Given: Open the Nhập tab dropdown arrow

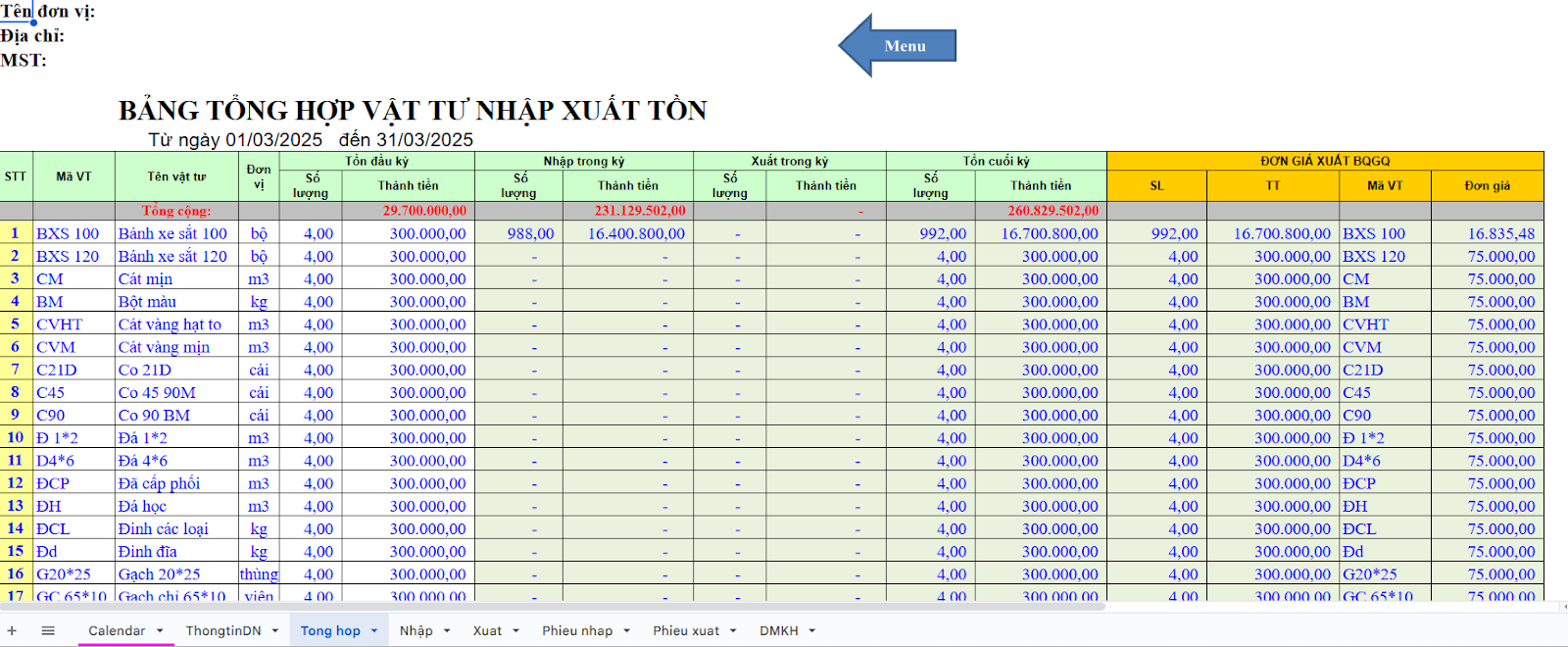Looking at the screenshot, I should [x=447, y=630].
